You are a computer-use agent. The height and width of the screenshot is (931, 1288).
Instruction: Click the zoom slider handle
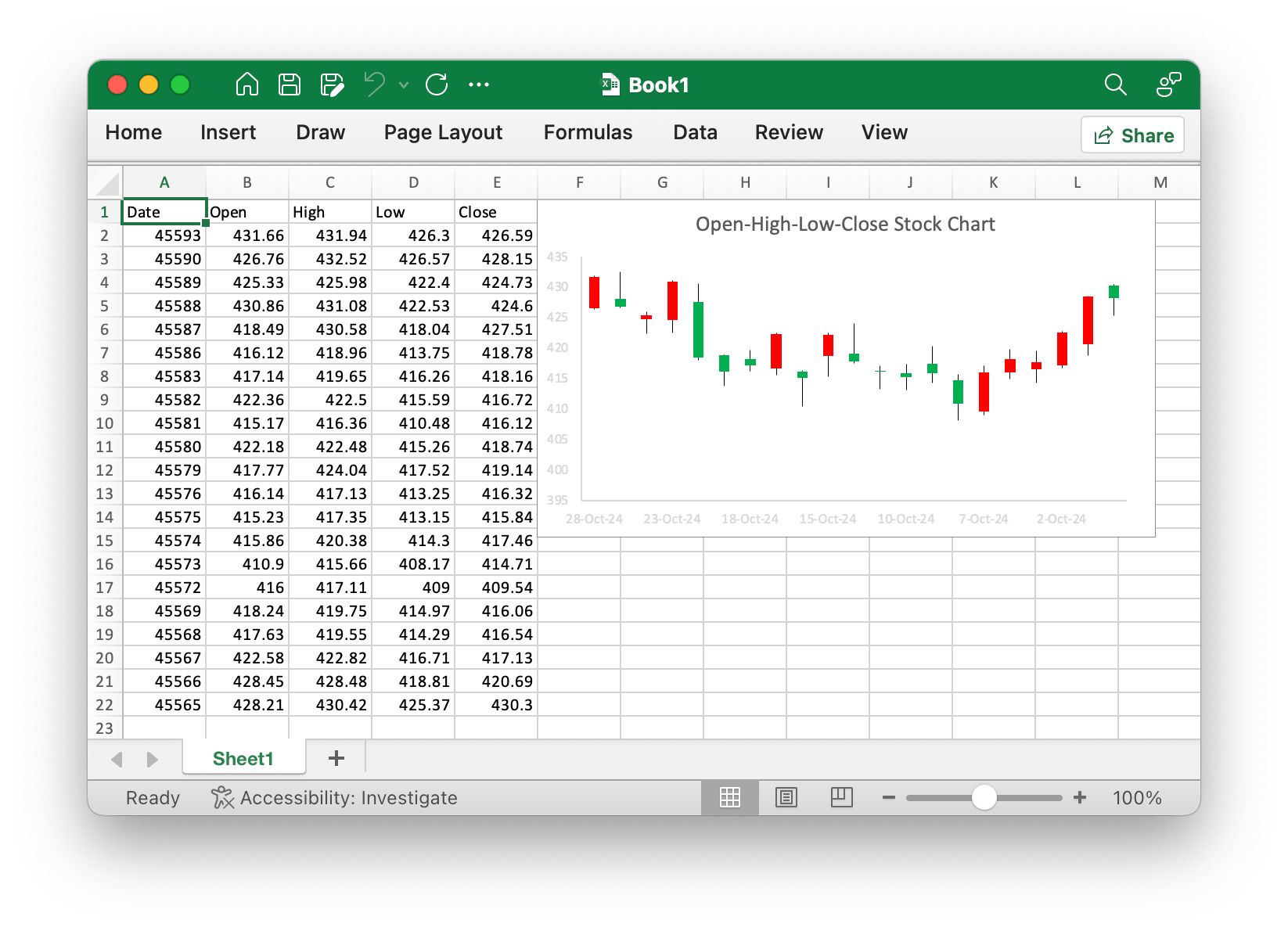984,797
